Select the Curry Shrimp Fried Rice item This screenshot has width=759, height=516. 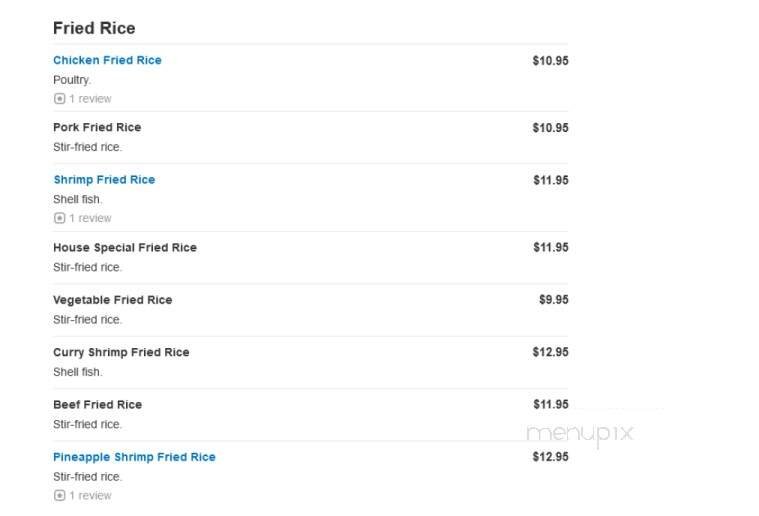tap(121, 352)
